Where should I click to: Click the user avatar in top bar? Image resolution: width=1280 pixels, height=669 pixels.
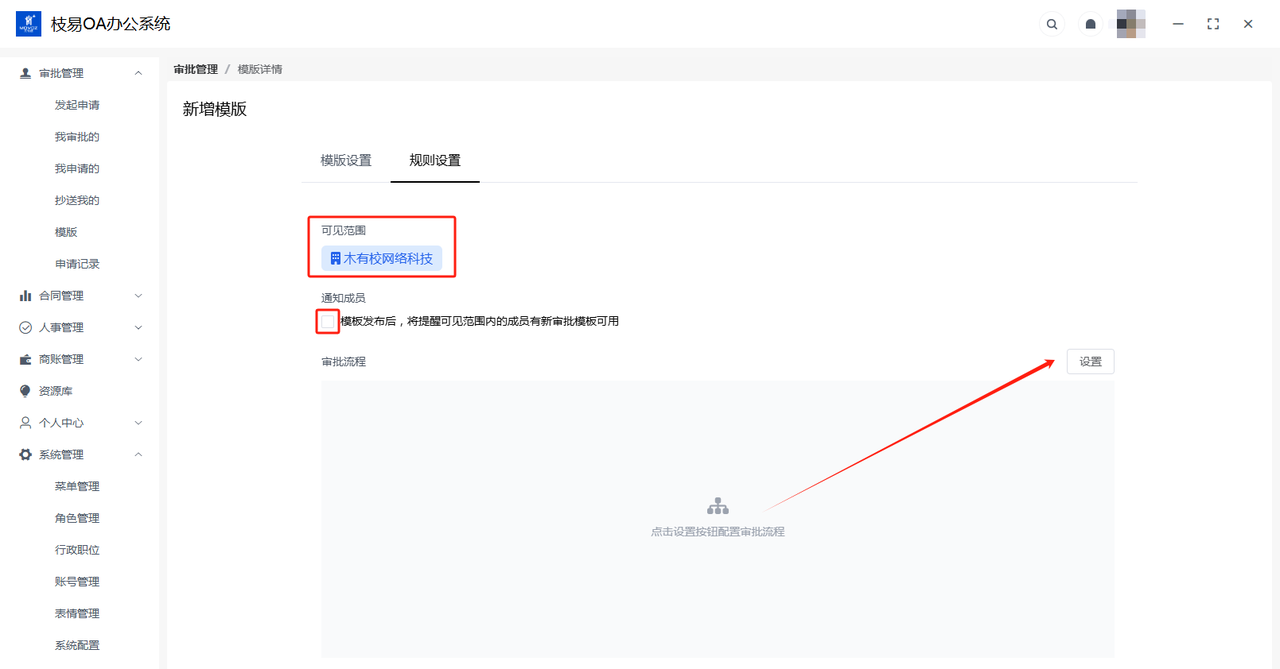click(x=1130, y=24)
